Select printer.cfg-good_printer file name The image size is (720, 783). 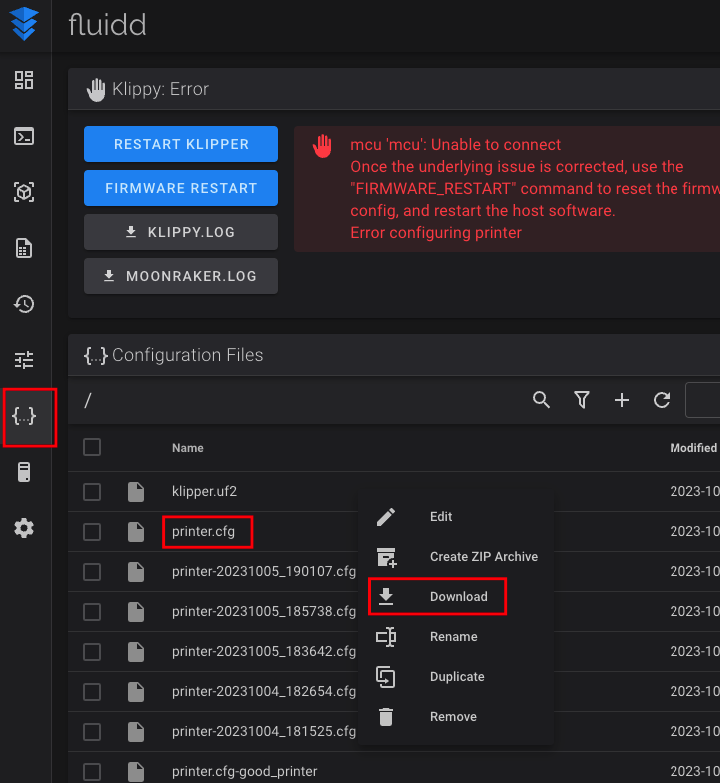(245, 771)
